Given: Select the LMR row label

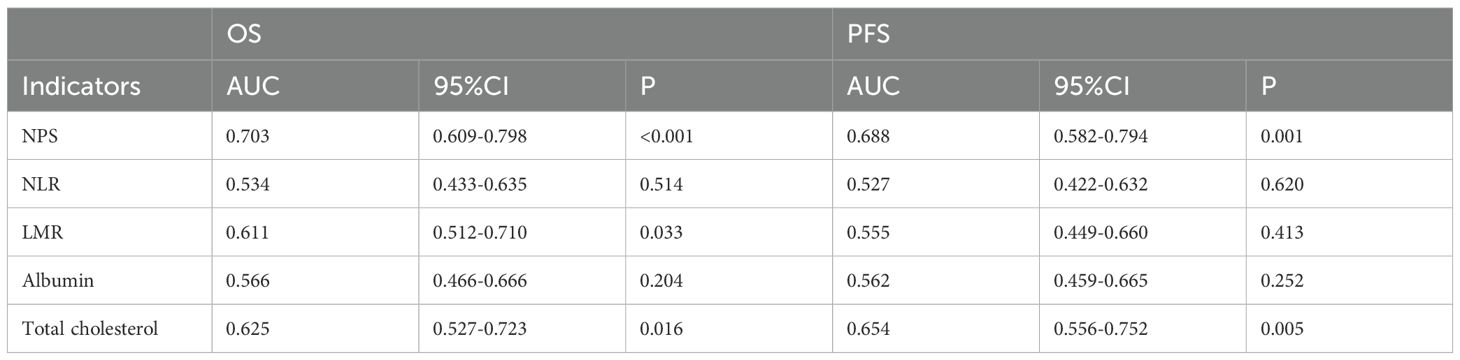Looking at the screenshot, I should click(39, 233).
